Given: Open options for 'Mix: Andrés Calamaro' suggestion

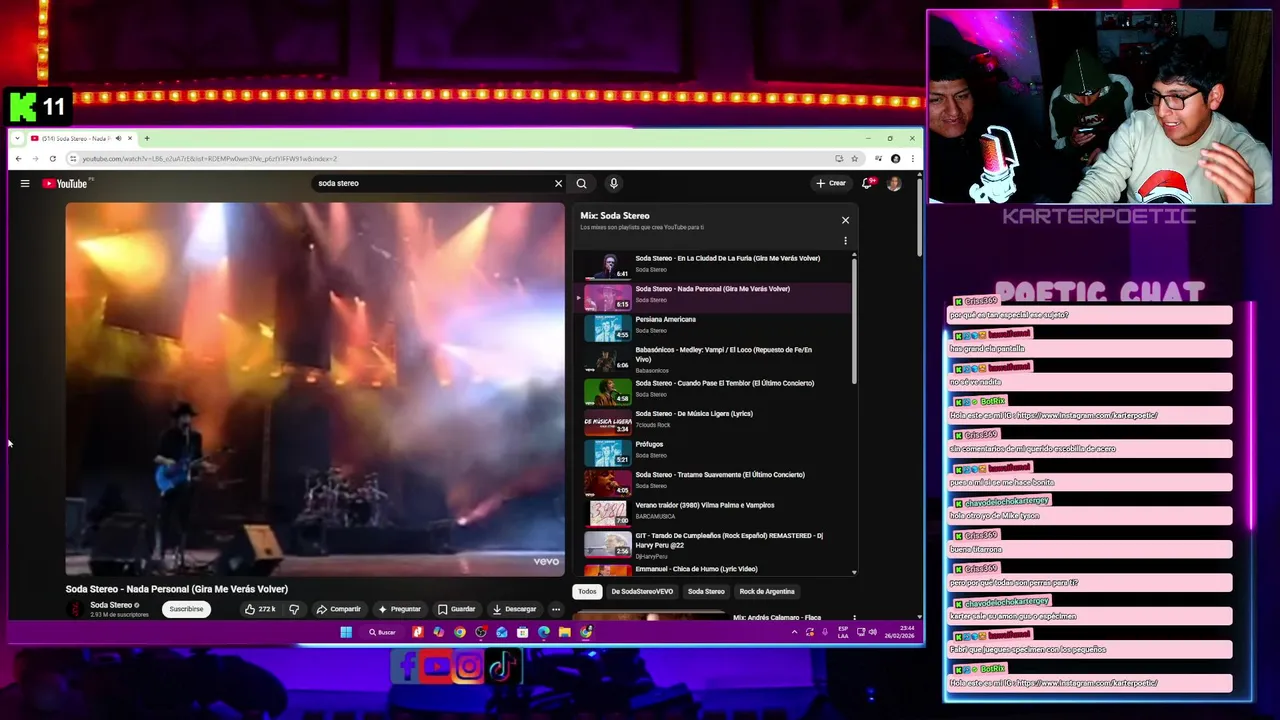Looking at the screenshot, I should [854, 618].
